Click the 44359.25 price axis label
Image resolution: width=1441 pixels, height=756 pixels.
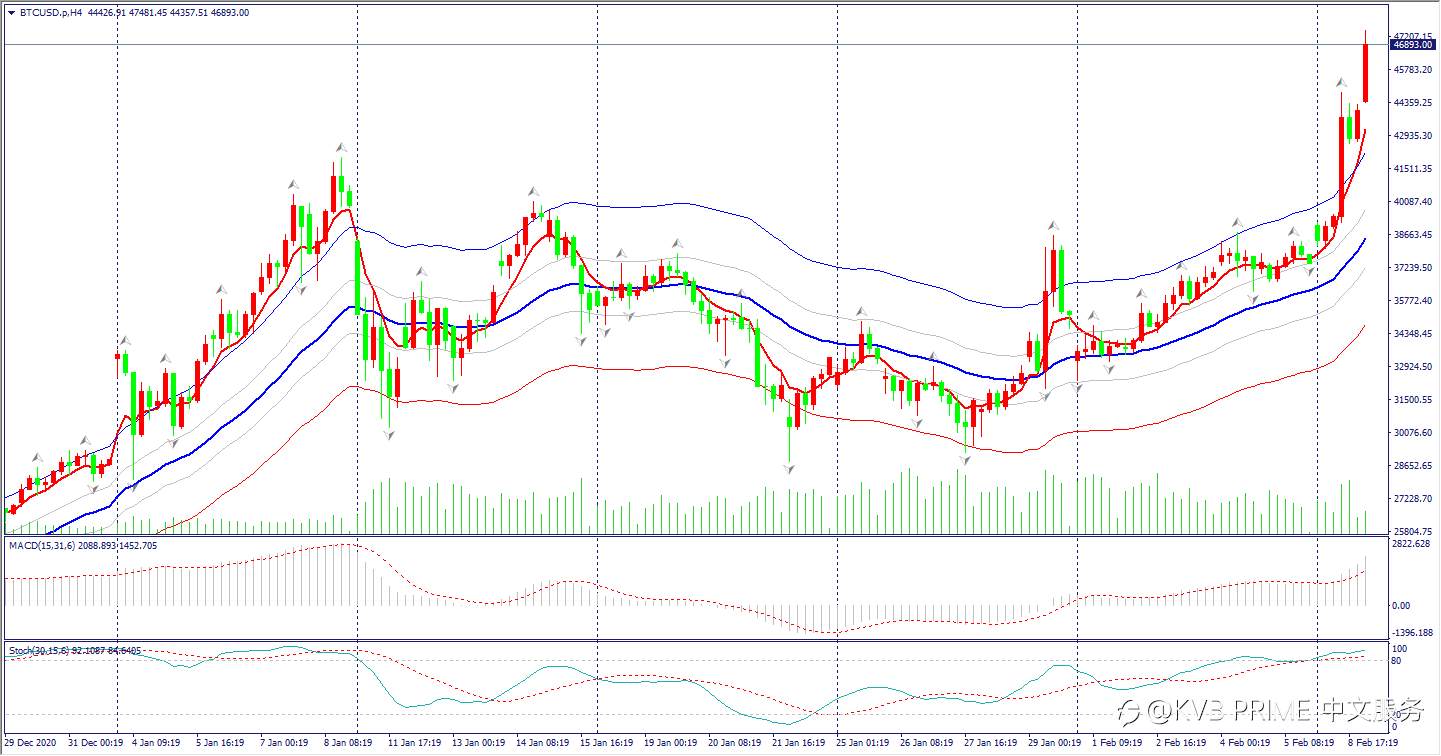point(1414,102)
